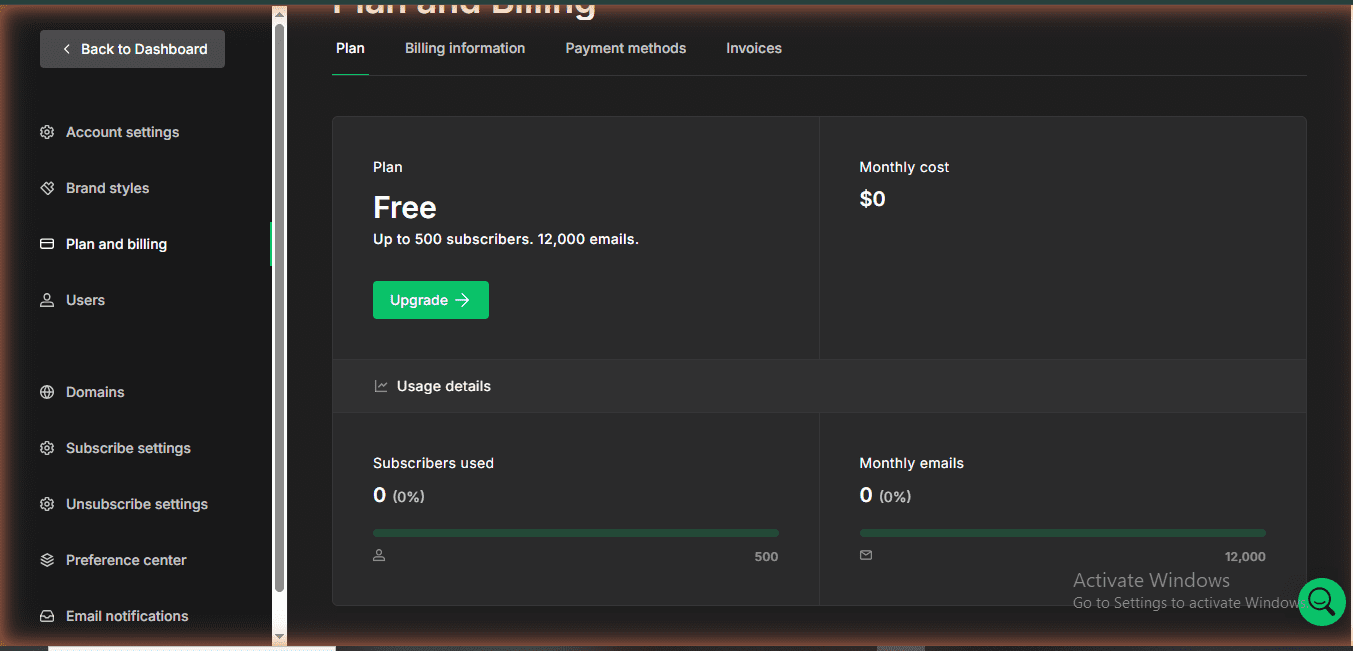Click the Usage details chart icon
The image size is (1353, 651).
click(381, 386)
